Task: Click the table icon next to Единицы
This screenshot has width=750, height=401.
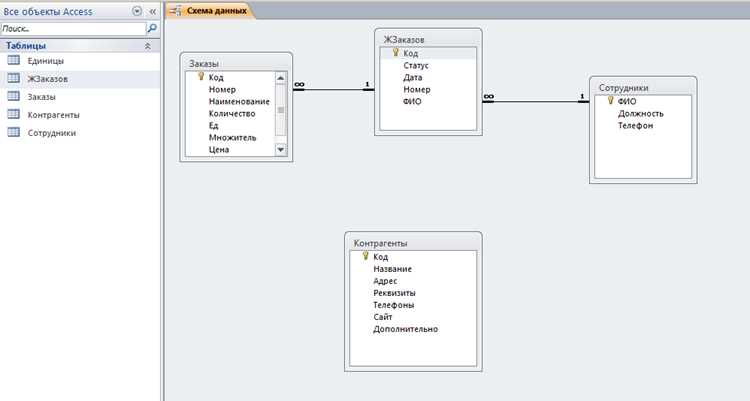Action: pos(14,60)
